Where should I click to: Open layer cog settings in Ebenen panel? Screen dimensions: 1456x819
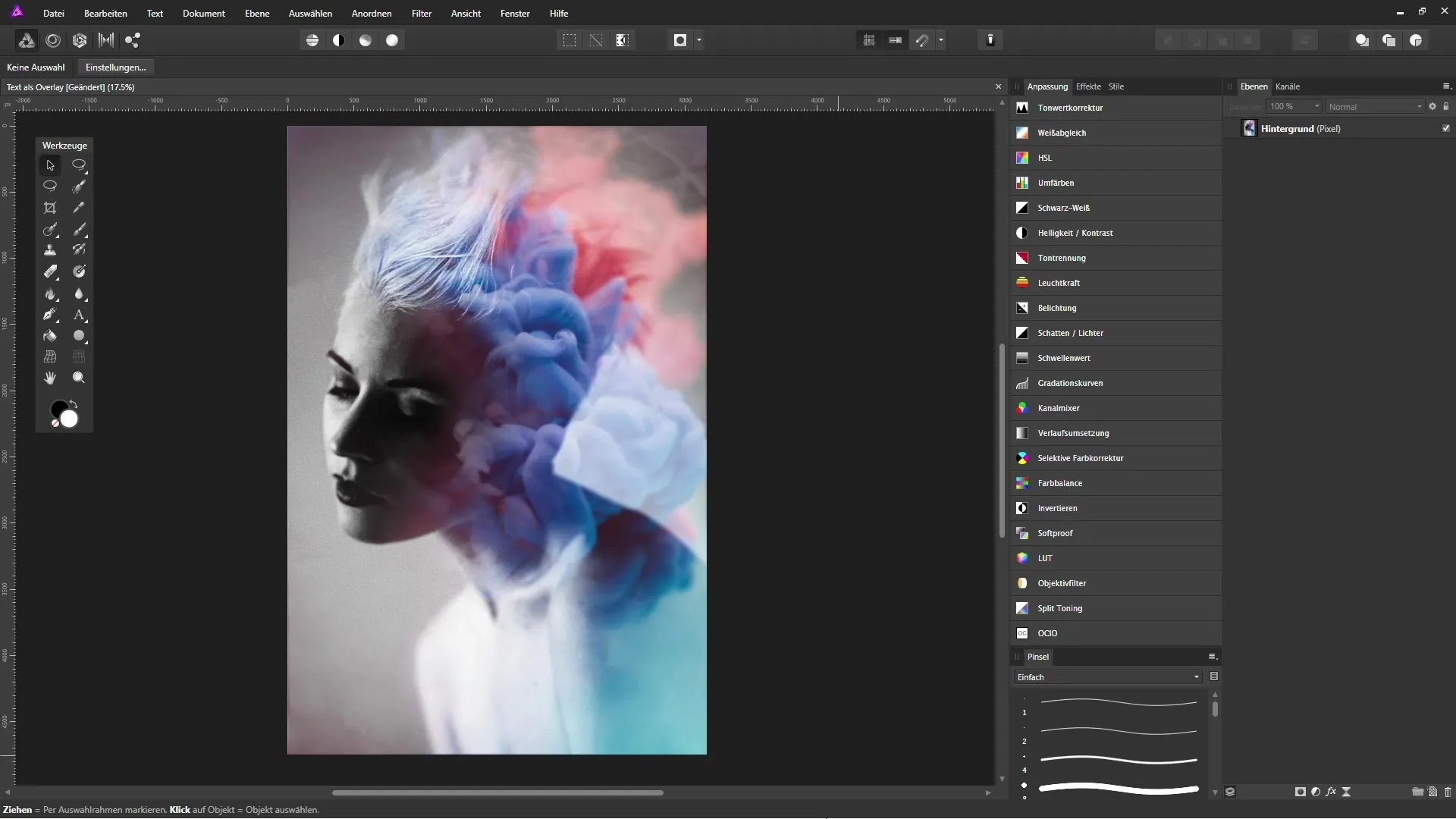[x=1432, y=106]
